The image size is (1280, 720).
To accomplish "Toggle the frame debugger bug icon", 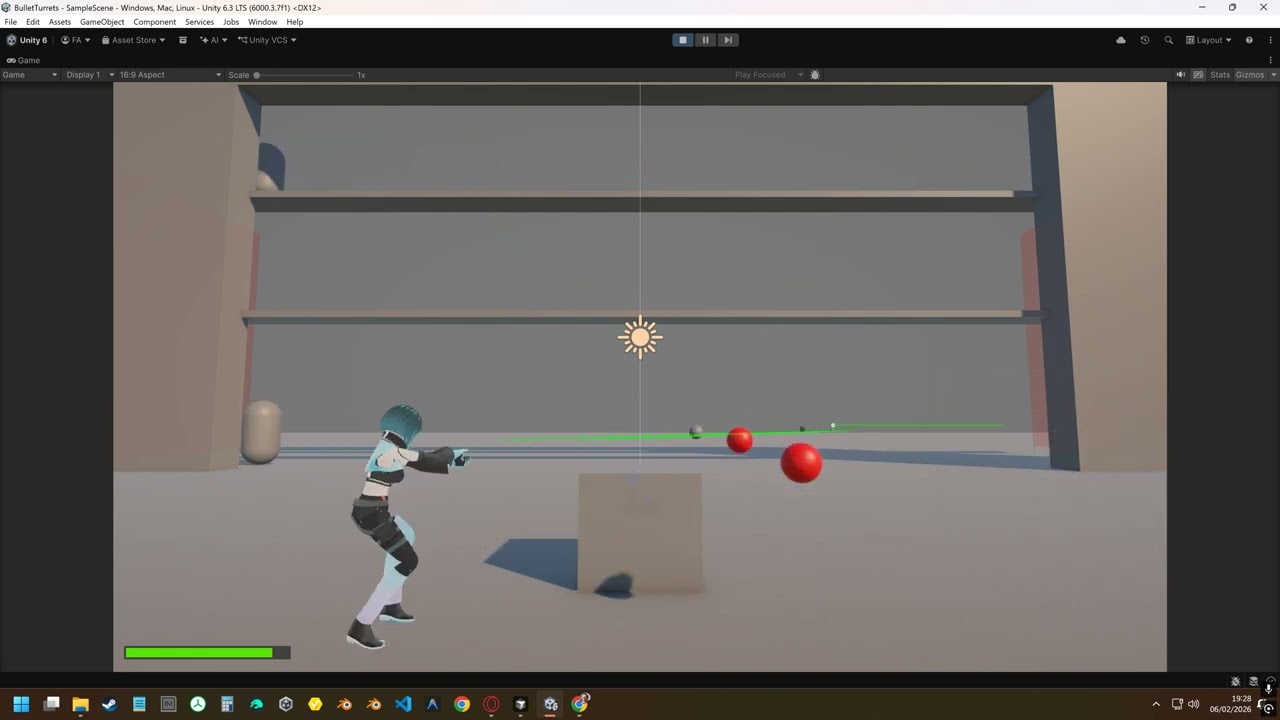I will pyautogui.click(x=815, y=75).
